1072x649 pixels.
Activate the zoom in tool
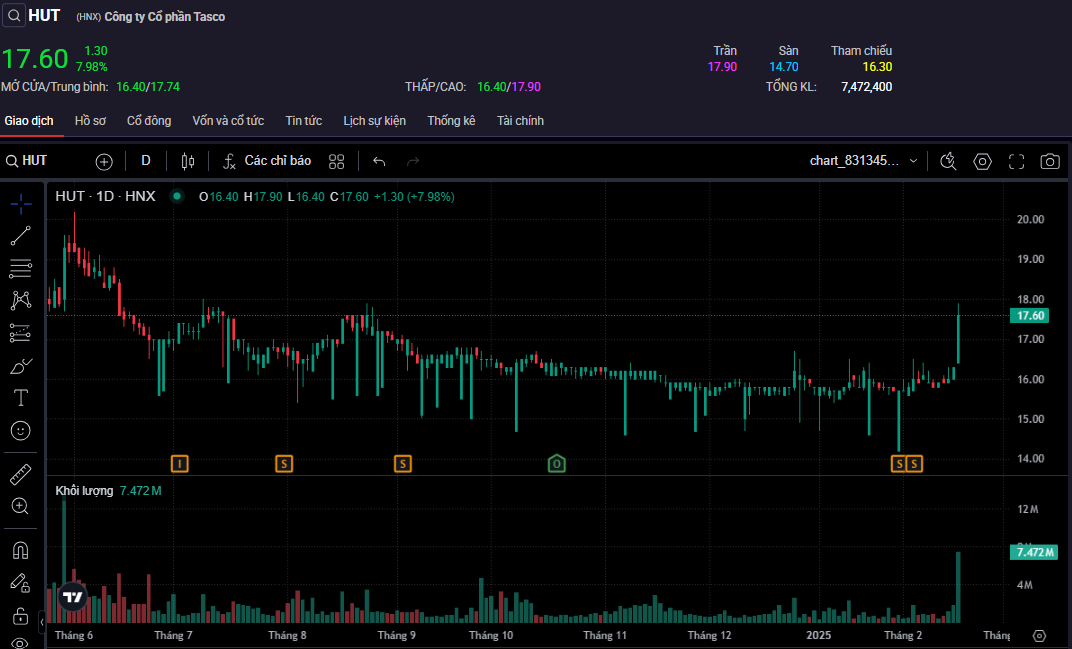pos(20,506)
